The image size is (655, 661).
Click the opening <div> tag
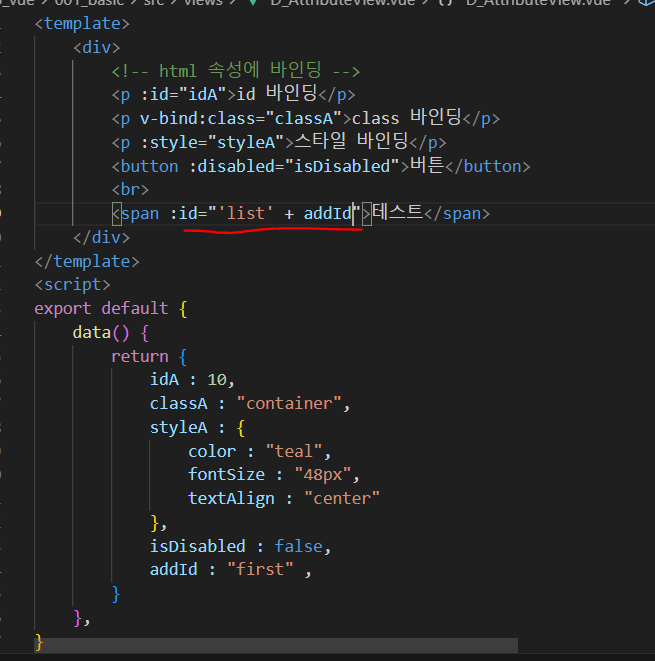97,47
